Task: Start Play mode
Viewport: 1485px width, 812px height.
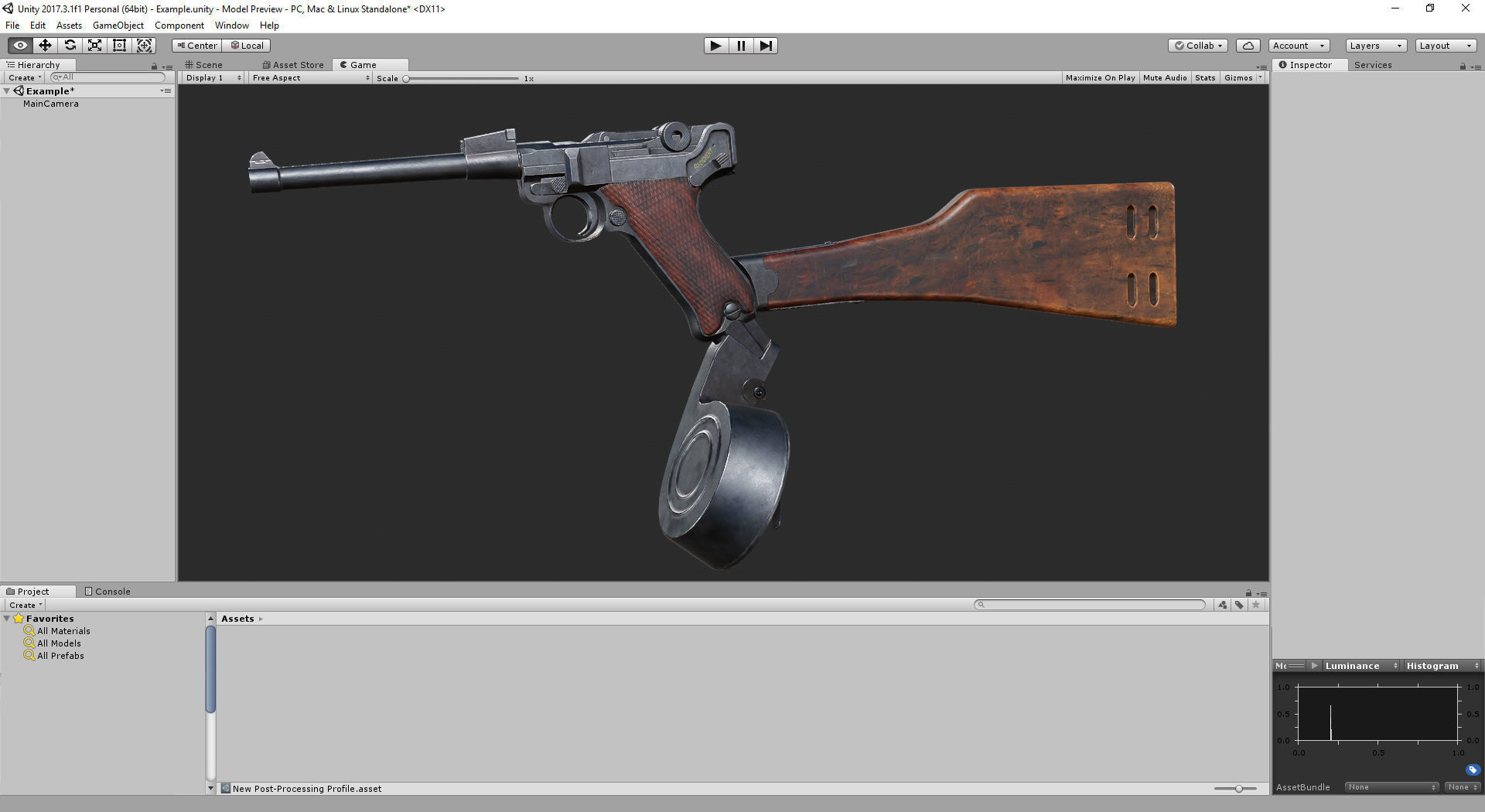Action: click(x=716, y=46)
